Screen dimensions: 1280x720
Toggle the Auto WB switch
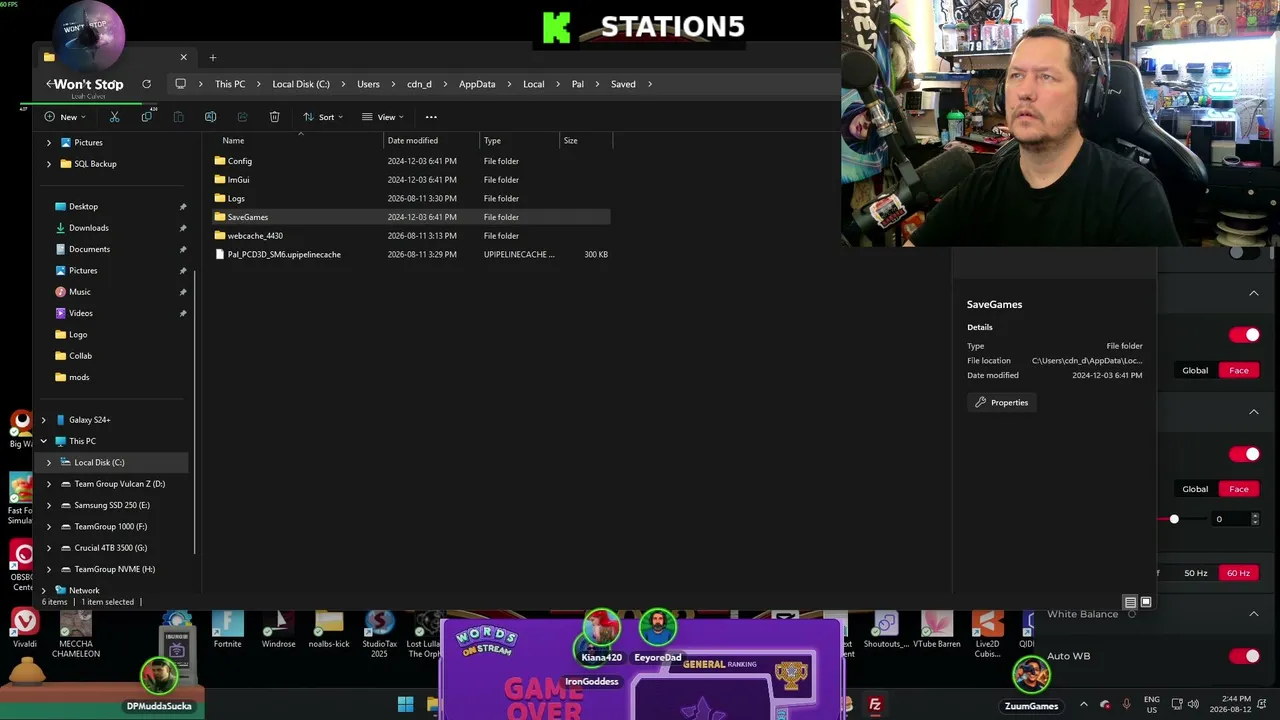(x=1244, y=656)
